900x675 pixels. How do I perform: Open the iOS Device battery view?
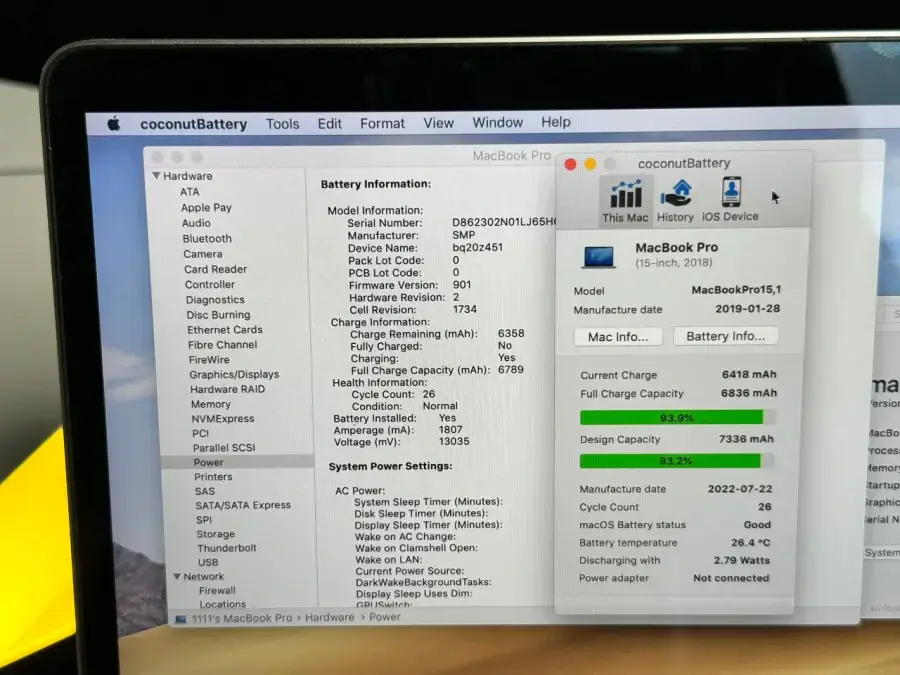click(731, 197)
